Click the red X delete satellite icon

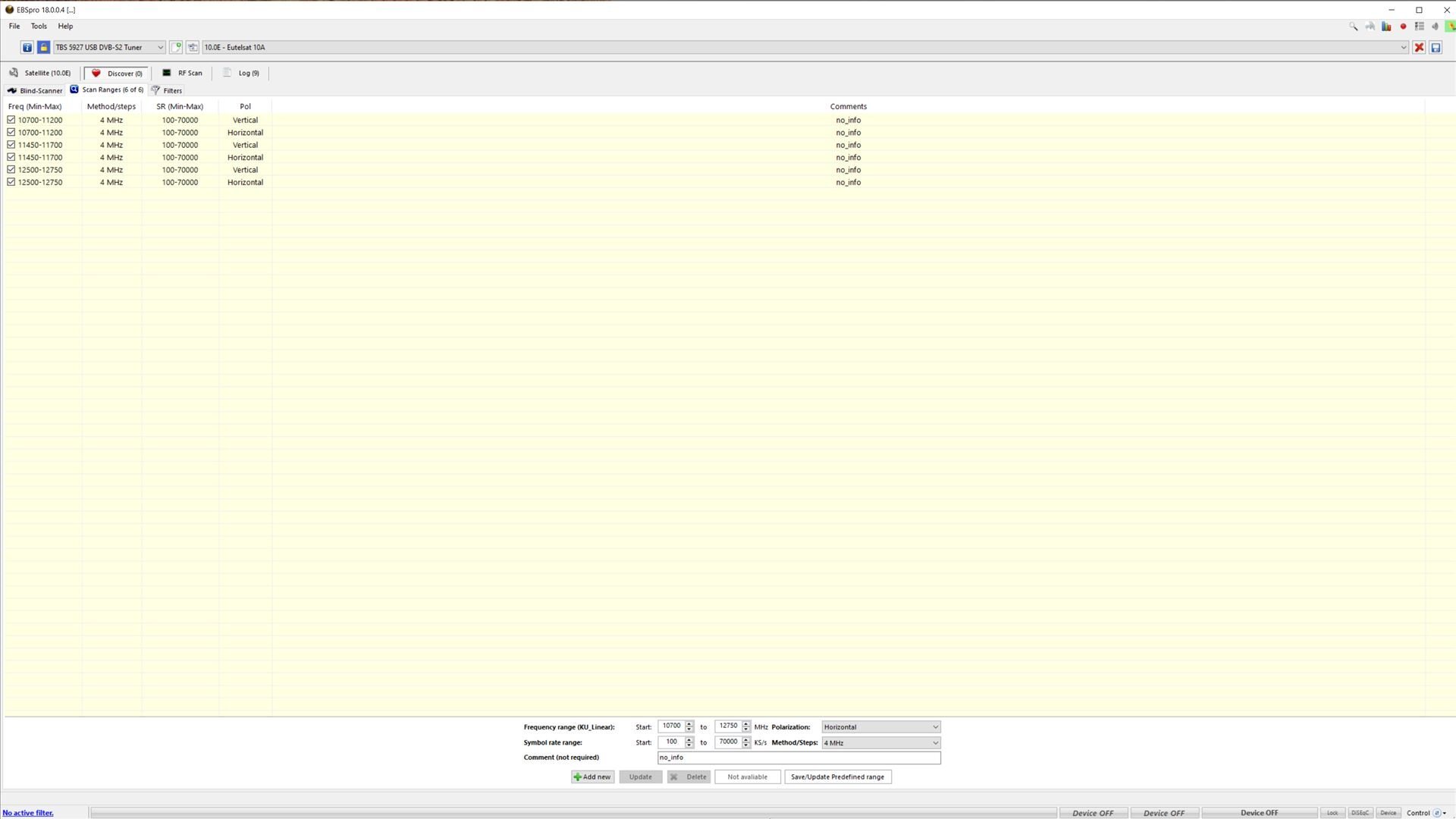click(x=1419, y=47)
